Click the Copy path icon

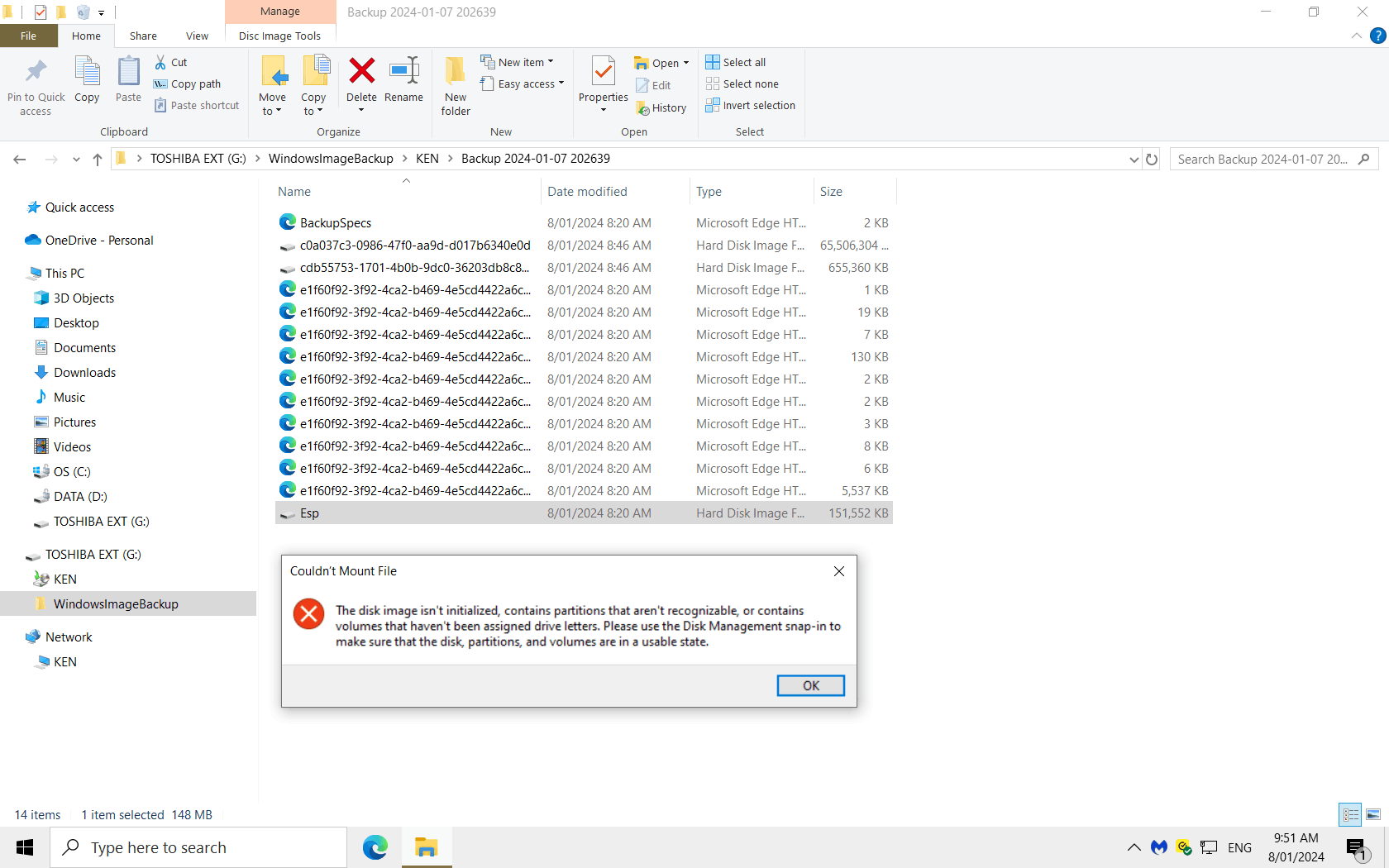(187, 83)
